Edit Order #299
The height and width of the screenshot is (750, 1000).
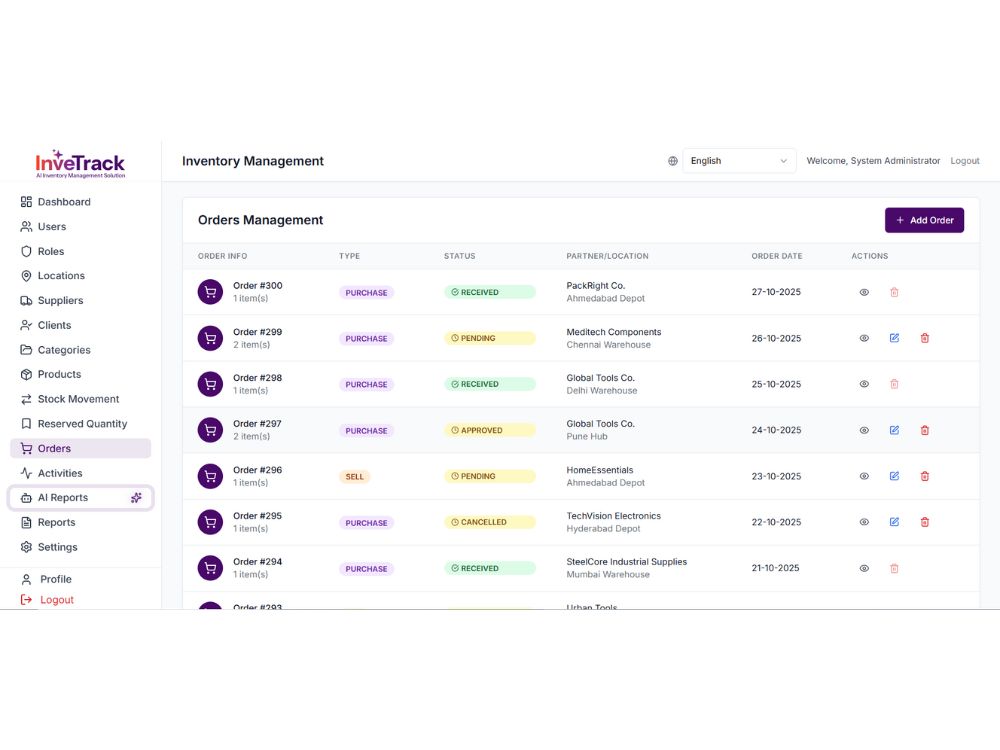(894, 338)
